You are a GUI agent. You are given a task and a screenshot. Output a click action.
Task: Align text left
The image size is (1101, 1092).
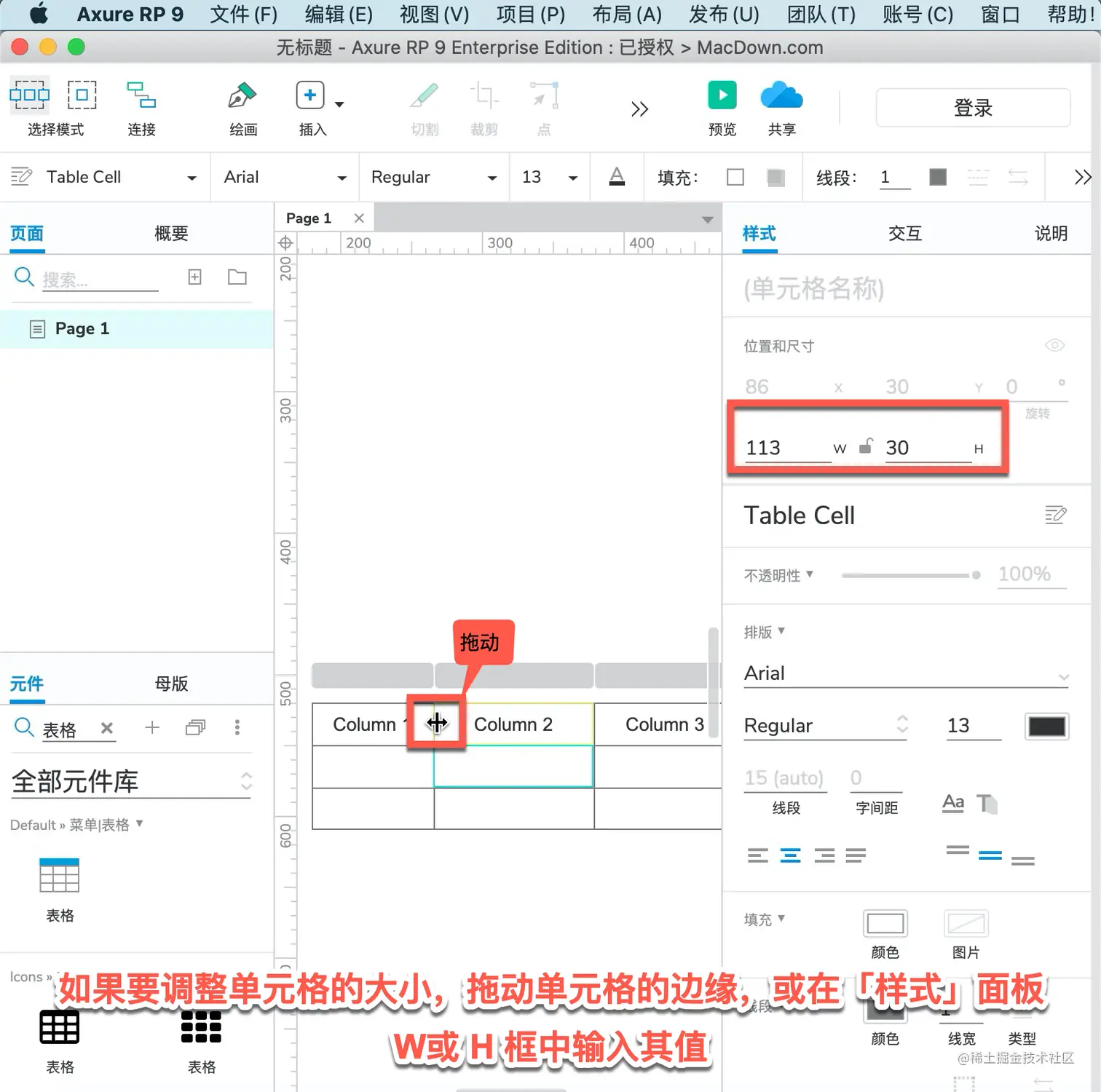tap(758, 855)
